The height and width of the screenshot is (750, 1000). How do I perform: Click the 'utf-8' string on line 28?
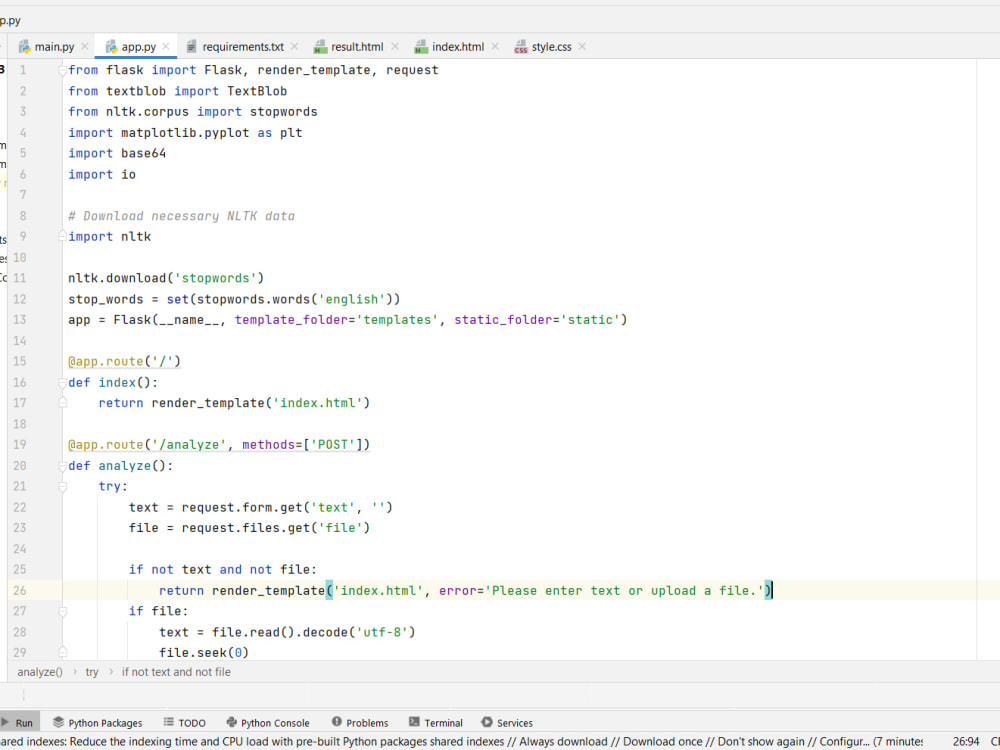pos(382,632)
